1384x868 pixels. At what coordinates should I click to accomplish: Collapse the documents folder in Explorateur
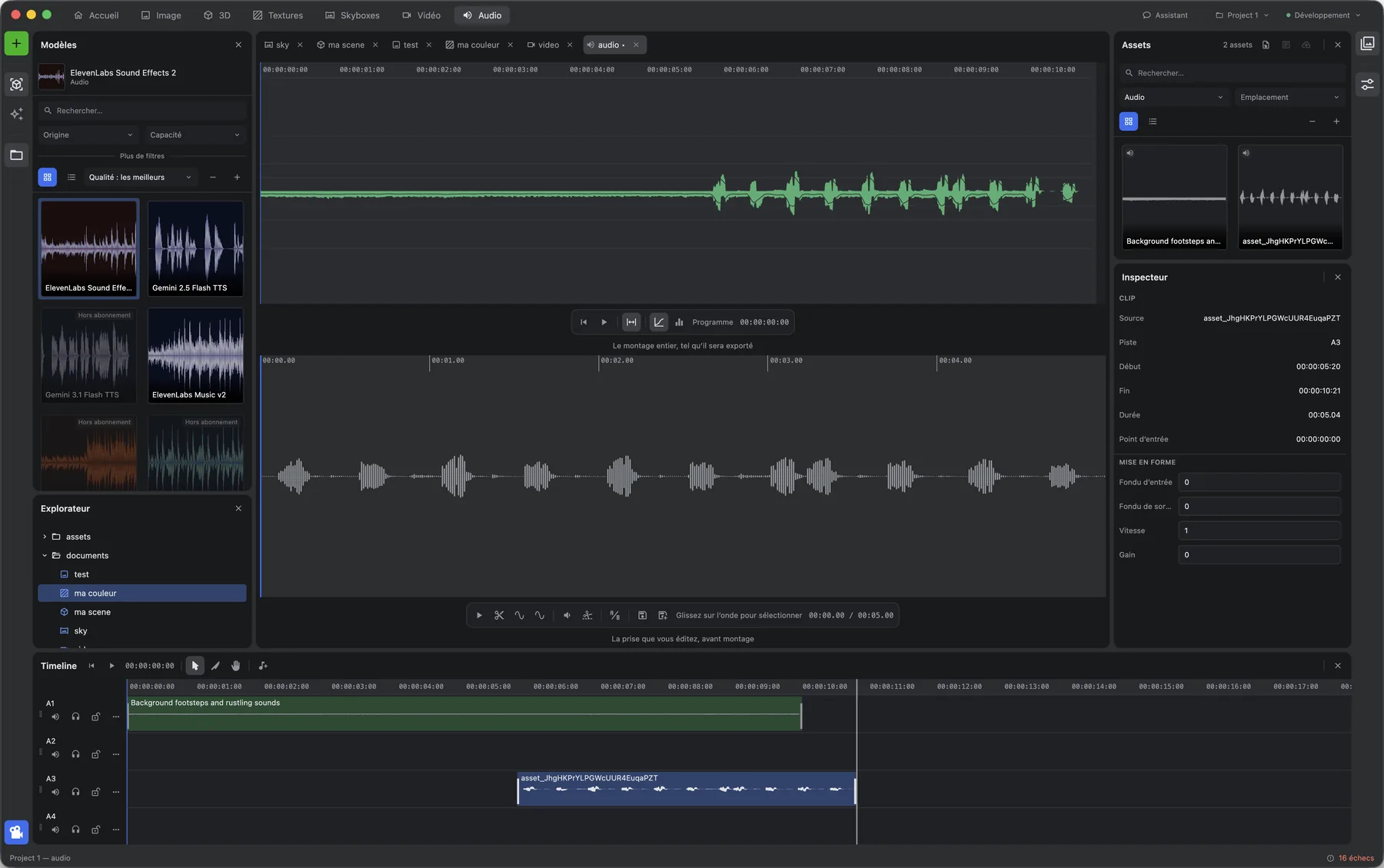tap(45, 556)
